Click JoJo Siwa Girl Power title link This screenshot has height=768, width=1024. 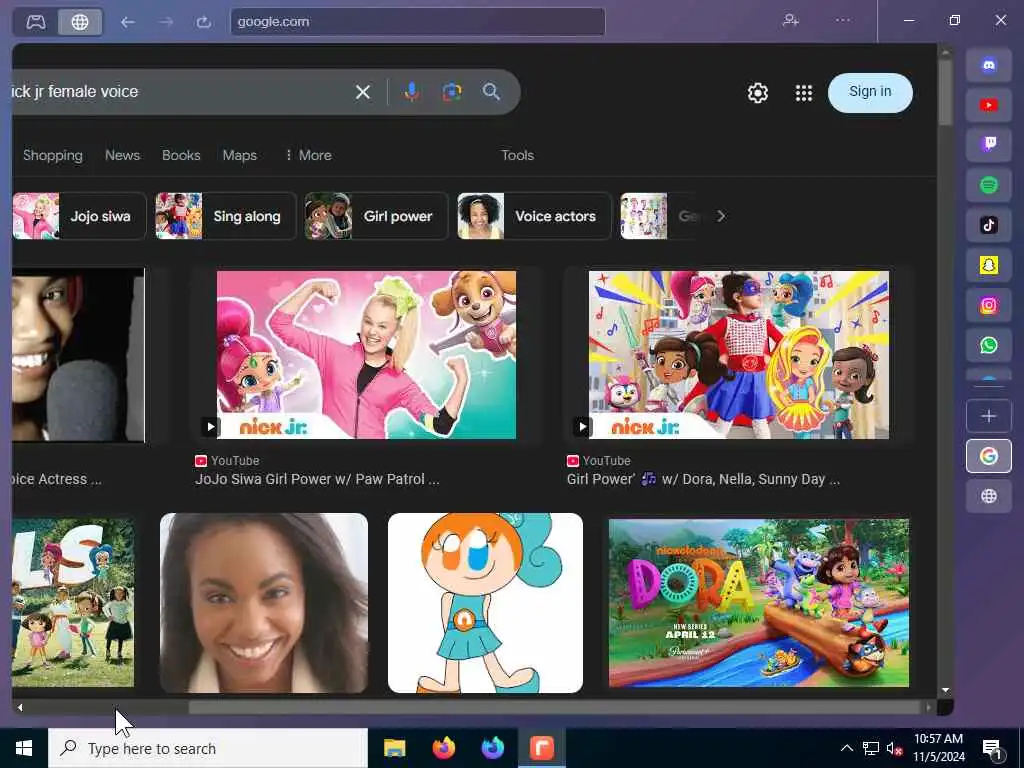(317, 479)
